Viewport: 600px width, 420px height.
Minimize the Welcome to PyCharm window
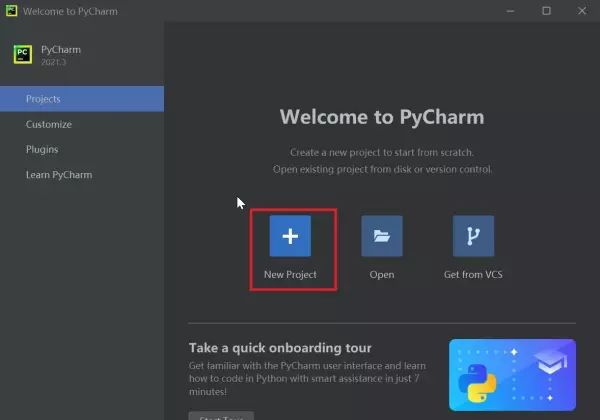tap(510, 11)
